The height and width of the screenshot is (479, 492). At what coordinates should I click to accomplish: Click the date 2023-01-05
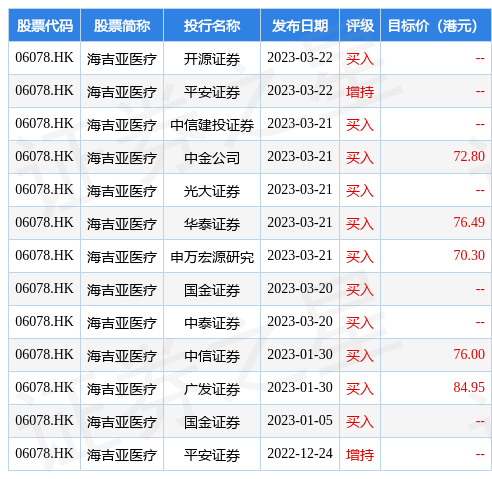(300, 421)
